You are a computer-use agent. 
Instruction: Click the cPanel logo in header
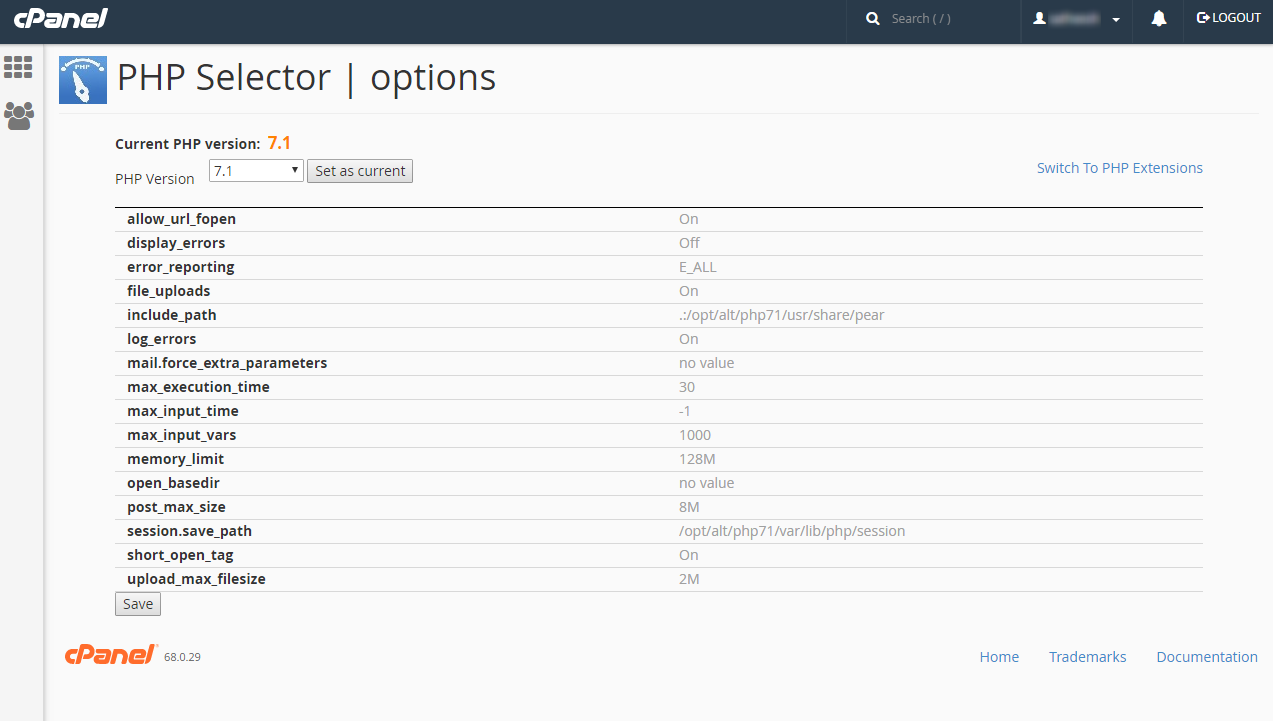60,18
